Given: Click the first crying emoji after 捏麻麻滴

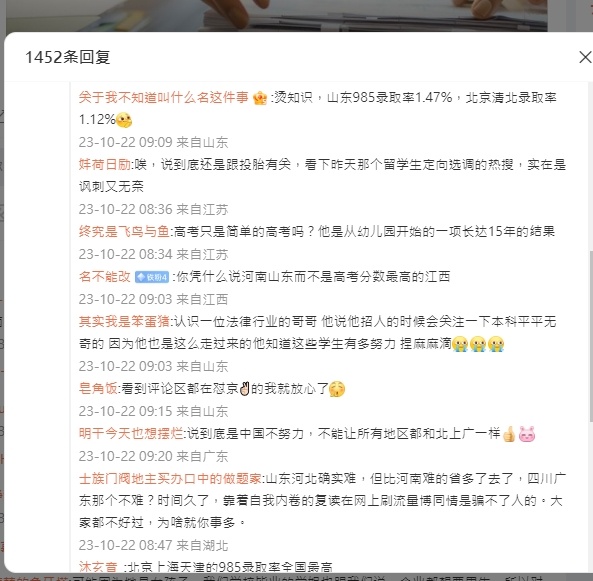Looking at the screenshot, I should pos(460,344).
